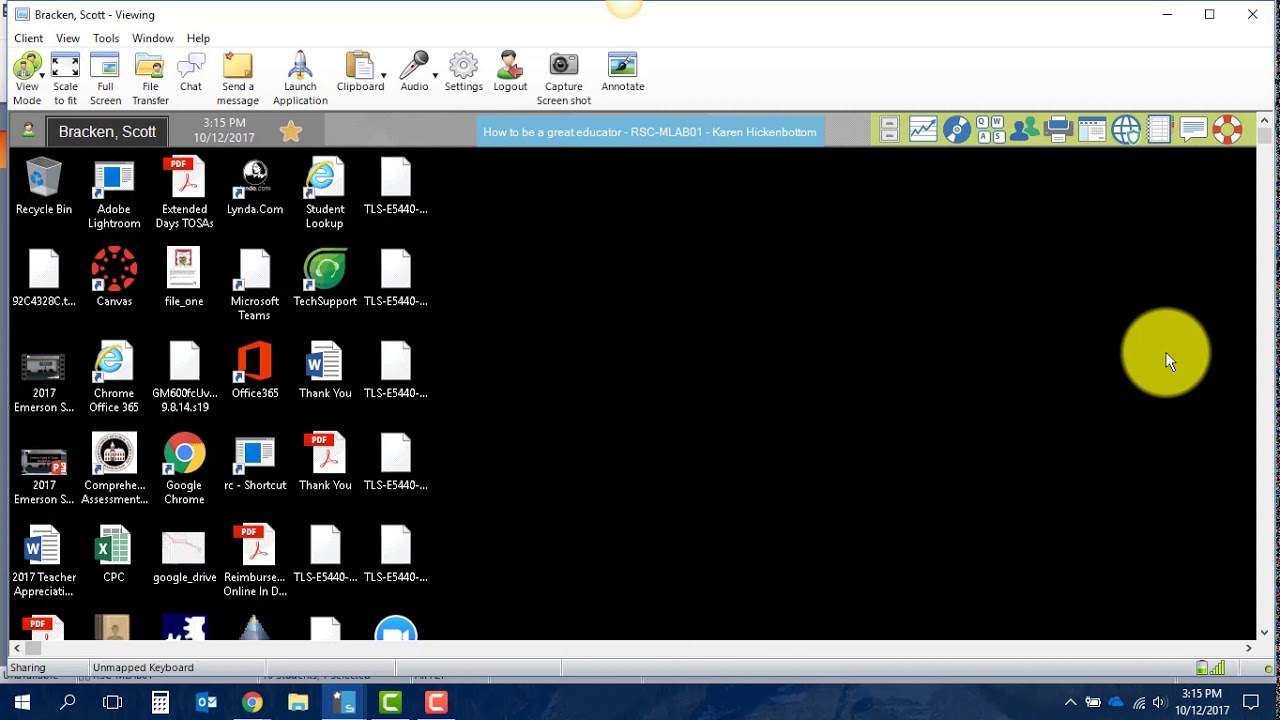Open the Window menu
The width and height of the screenshot is (1280, 720).
pos(153,38)
